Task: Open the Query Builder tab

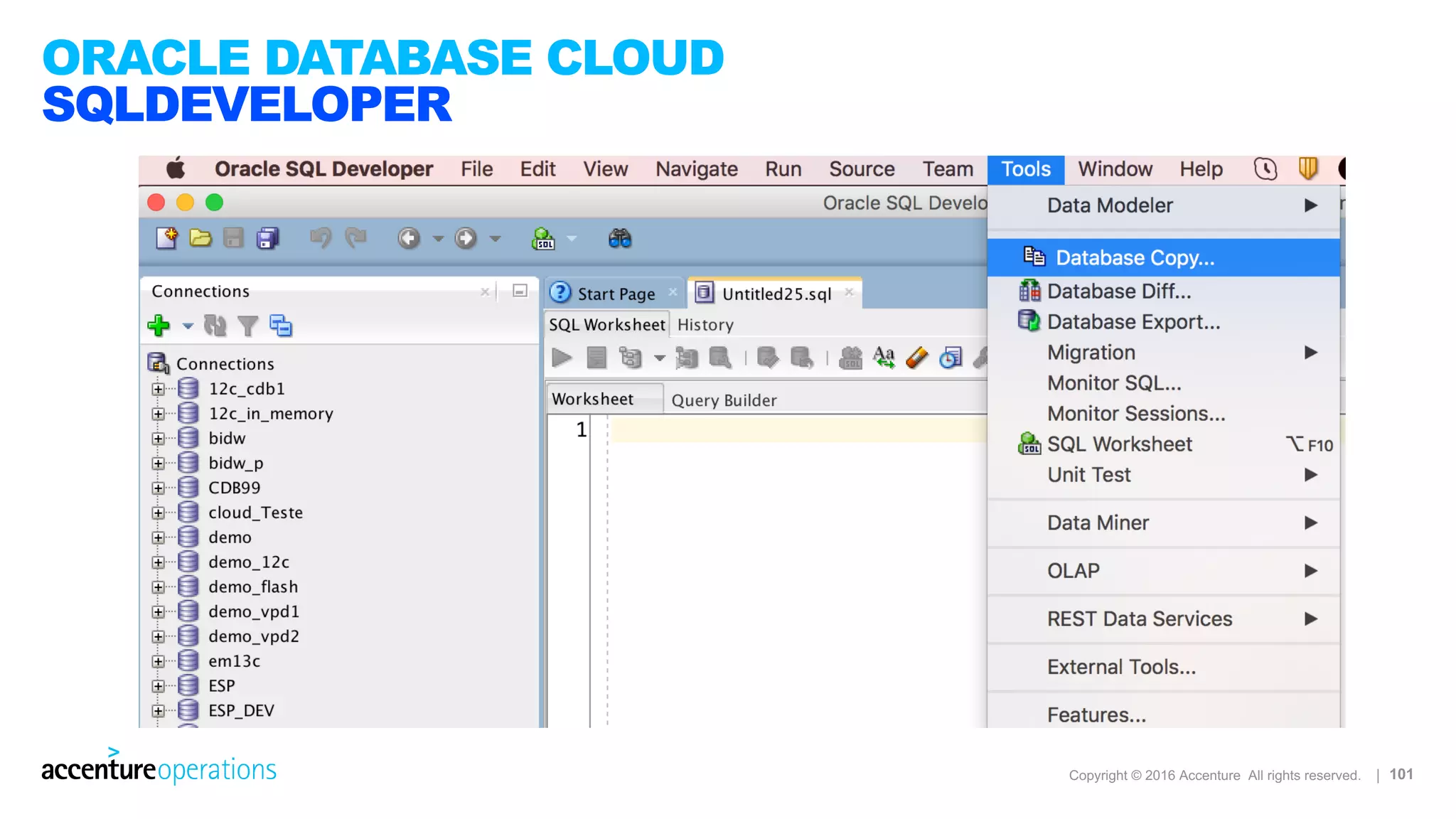Action: [x=724, y=400]
